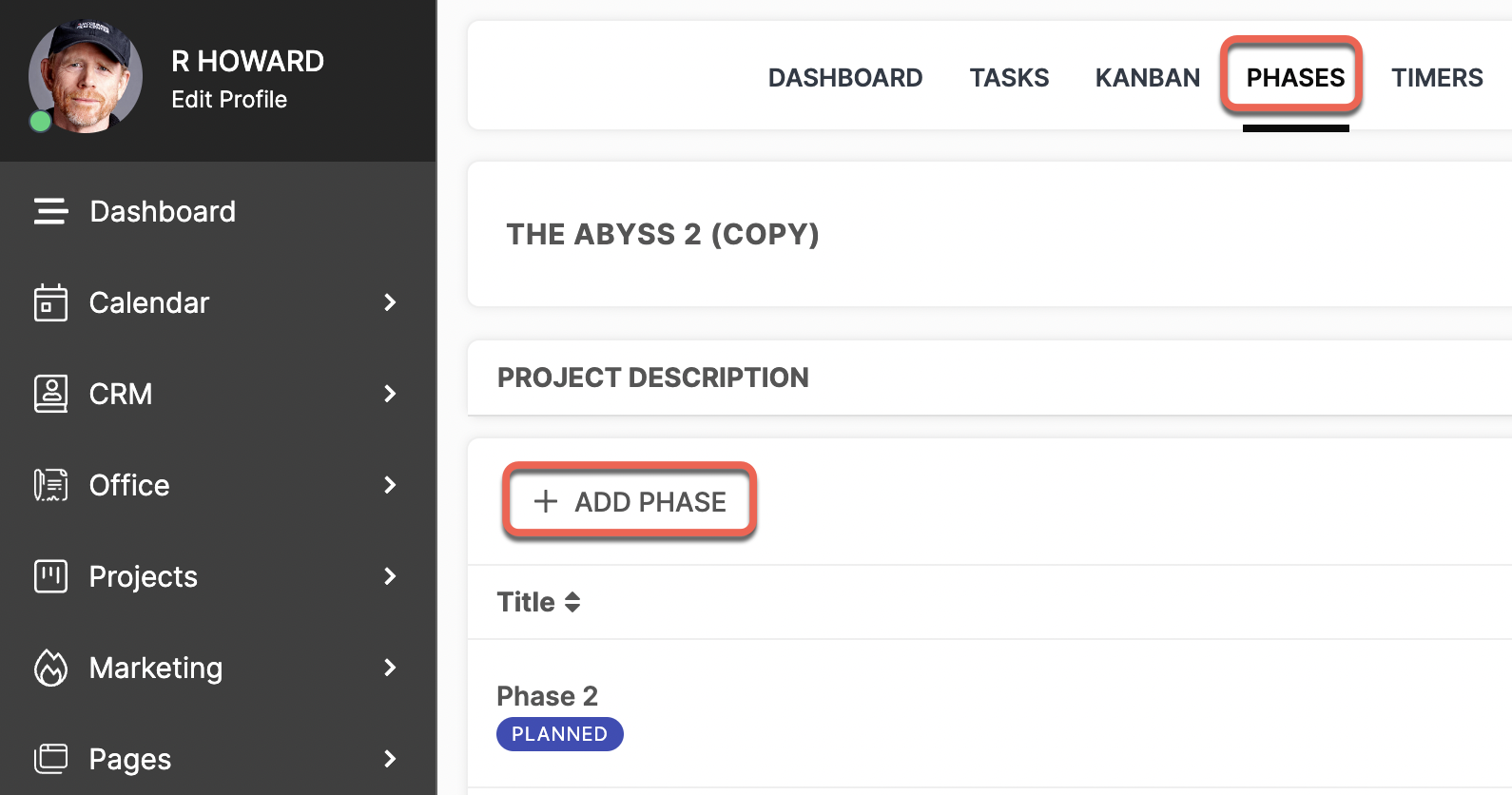This screenshot has width=1512, height=795.
Task: Select the Tasks tab
Action: pos(1009,78)
